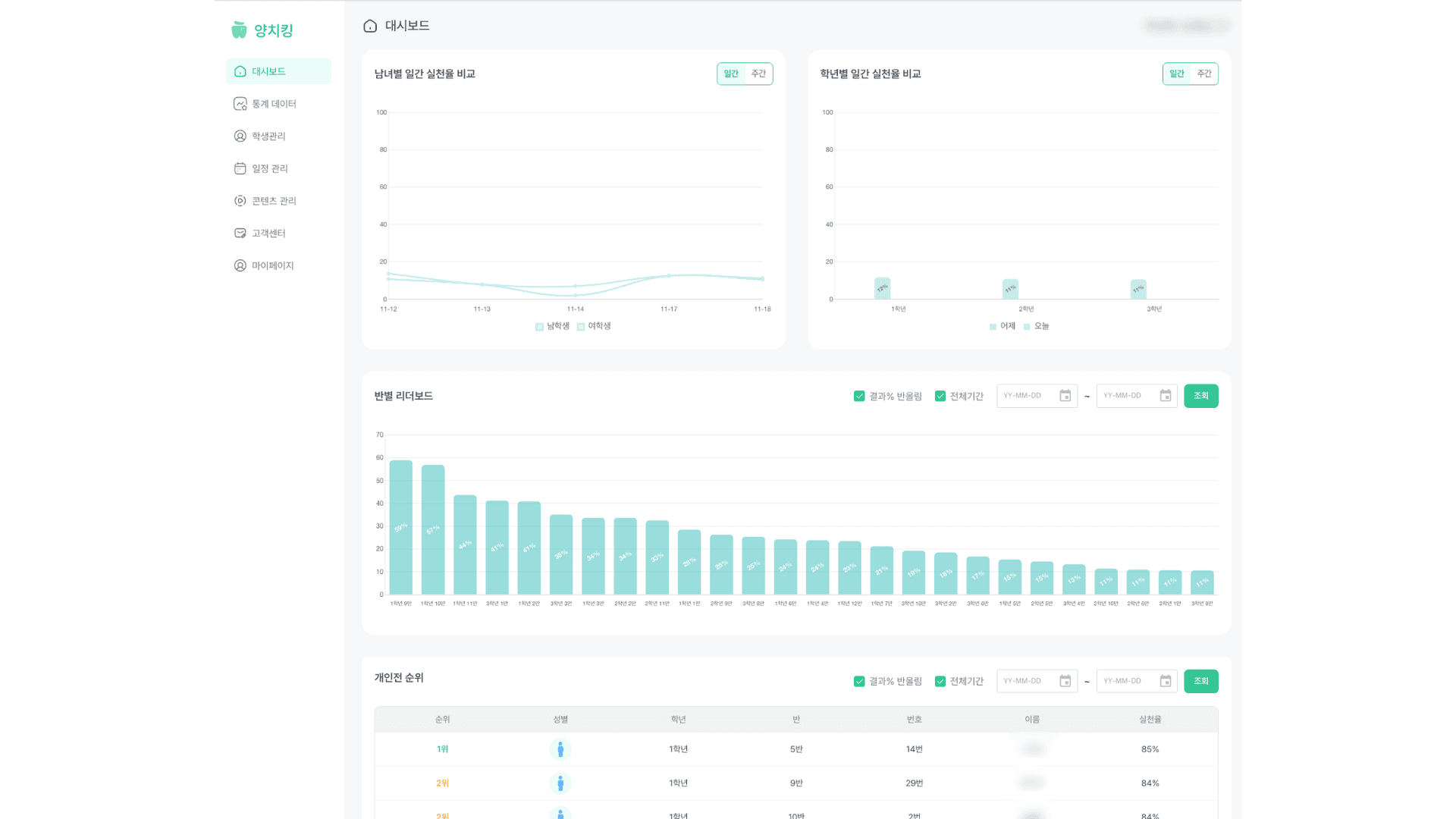Click the 일정 관리 calendar icon
Screen dimensions: 1456x819
point(240,168)
